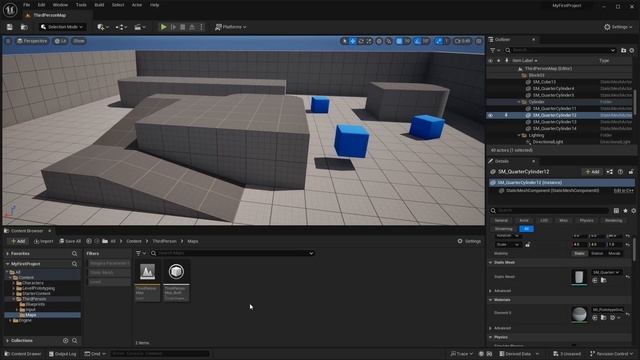Open the Edit menu
The width and height of the screenshot is (640, 360).
[x=41, y=5]
